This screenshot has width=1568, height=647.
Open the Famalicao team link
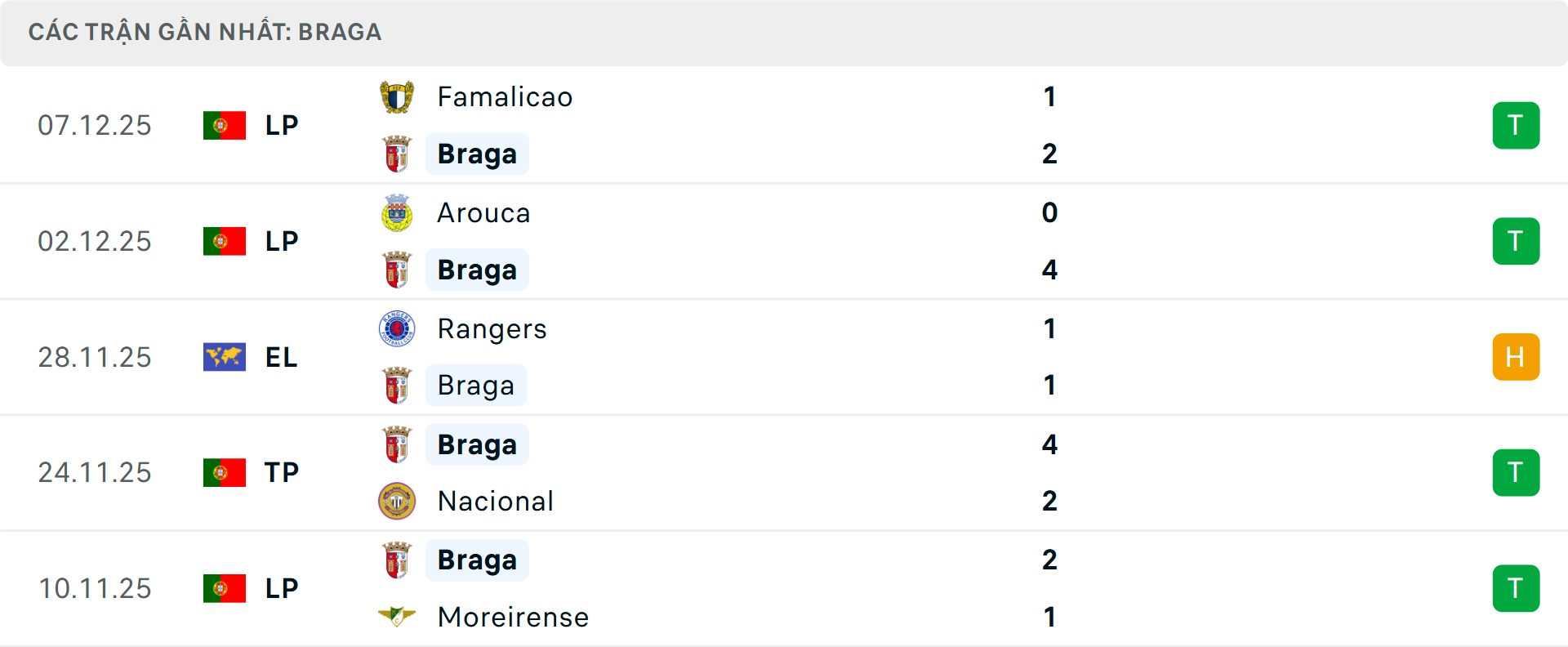[505, 97]
